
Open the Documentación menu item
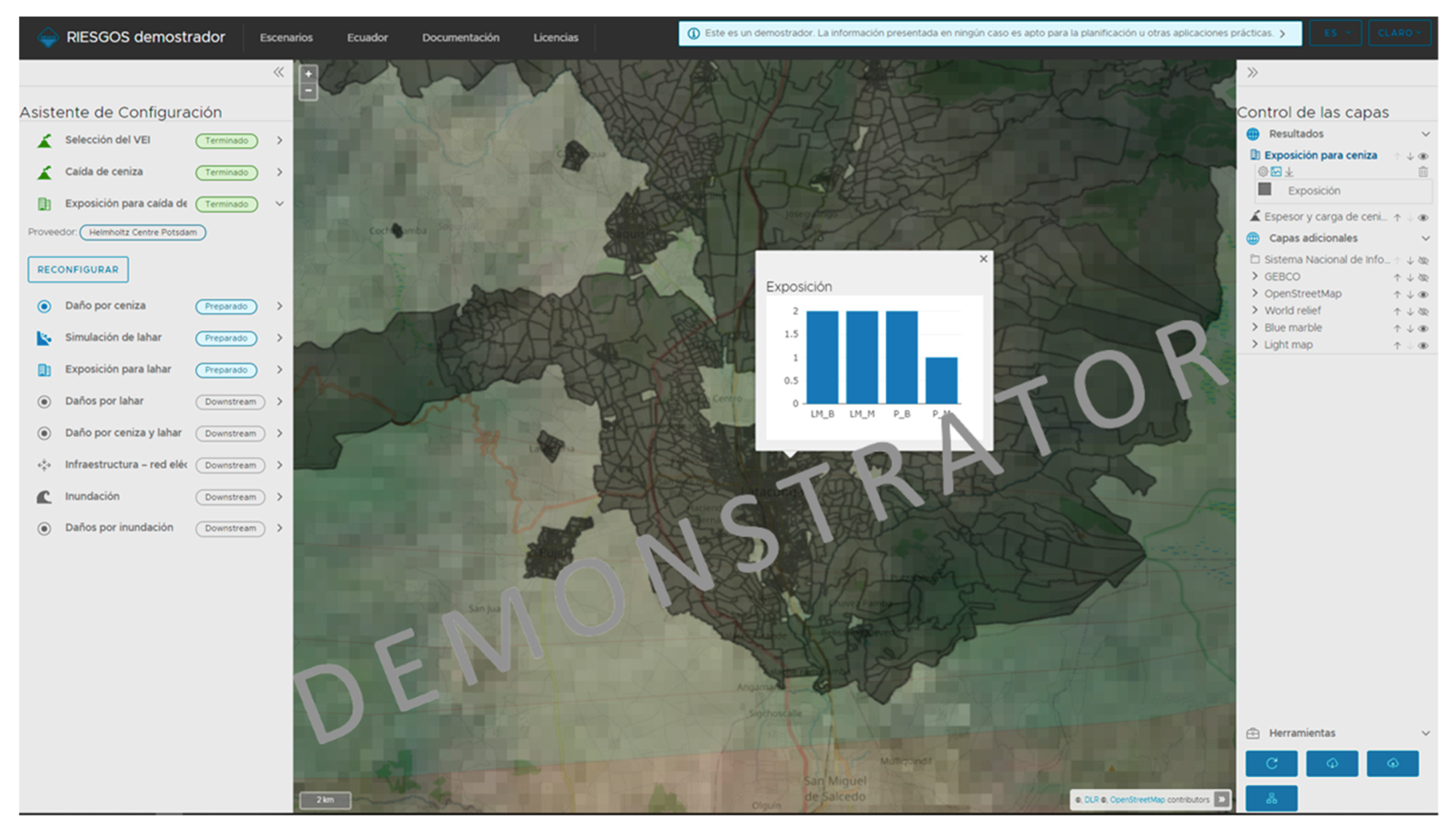[460, 38]
